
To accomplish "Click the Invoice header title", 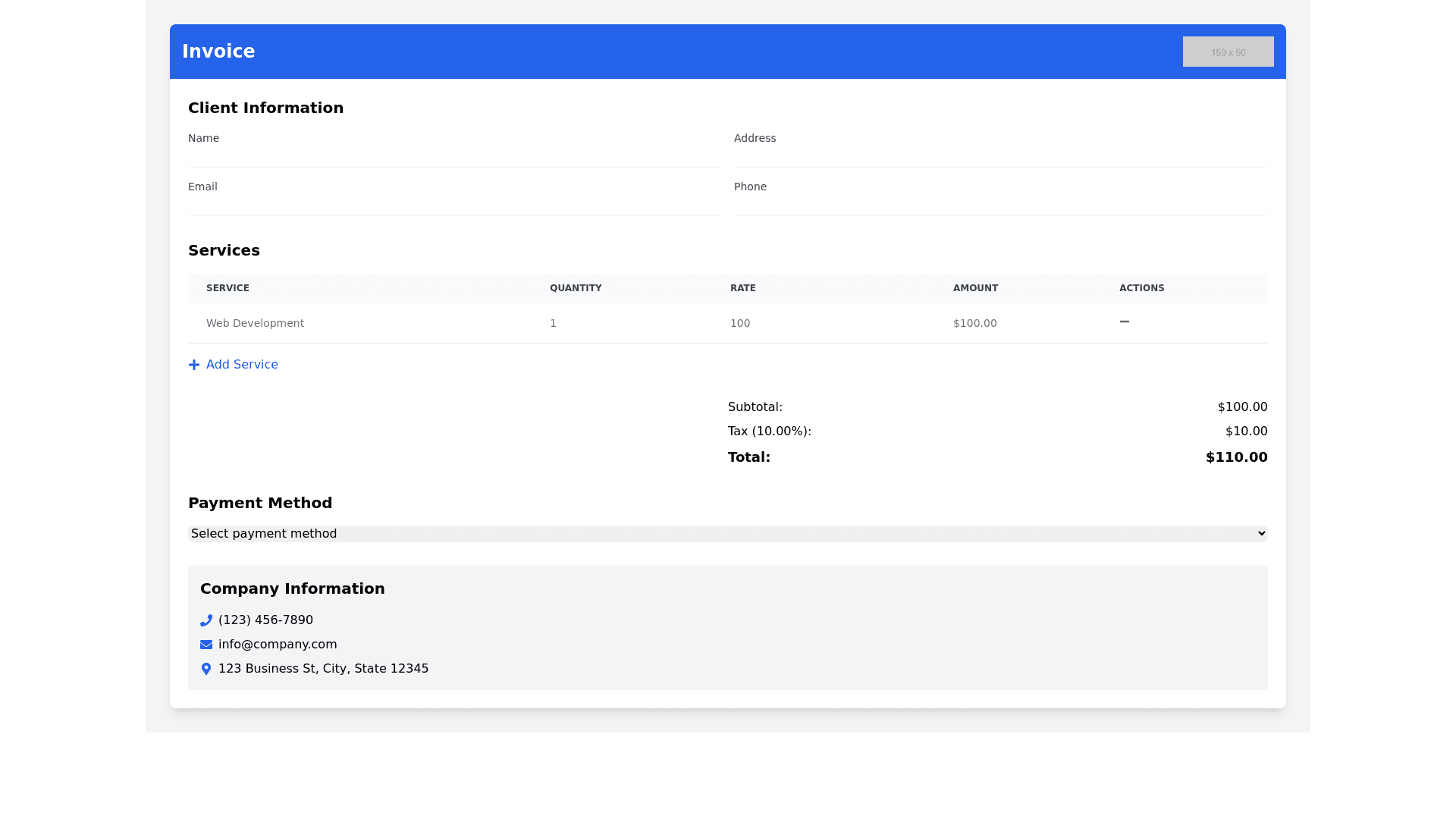I will click(218, 52).
